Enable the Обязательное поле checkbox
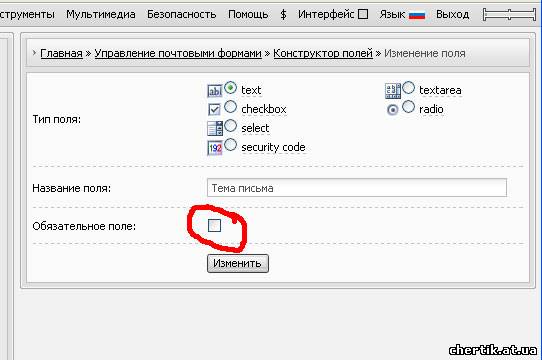542x360 pixels. (214, 225)
